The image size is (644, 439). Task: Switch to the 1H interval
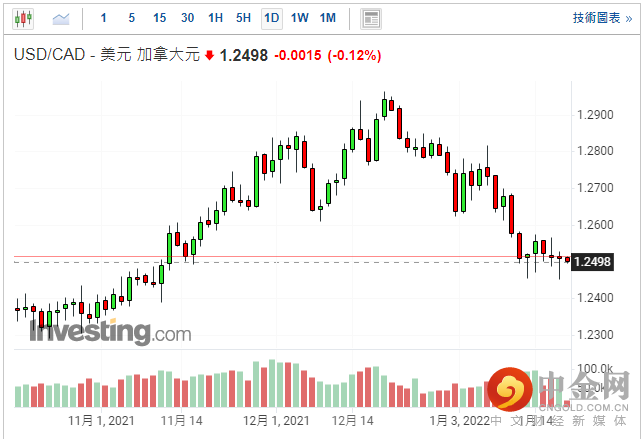coord(215,18)
